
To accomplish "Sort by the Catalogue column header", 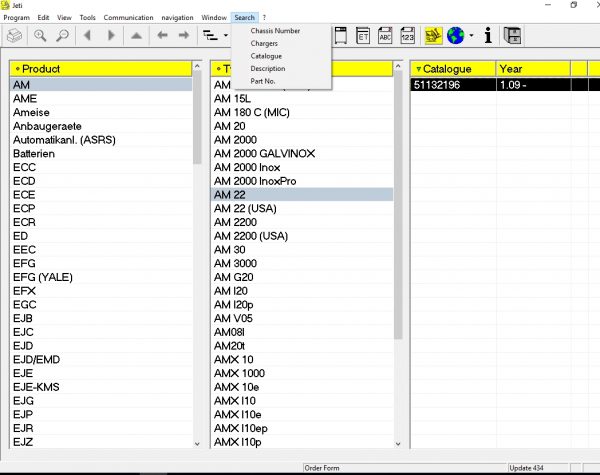I will point(453,69).
